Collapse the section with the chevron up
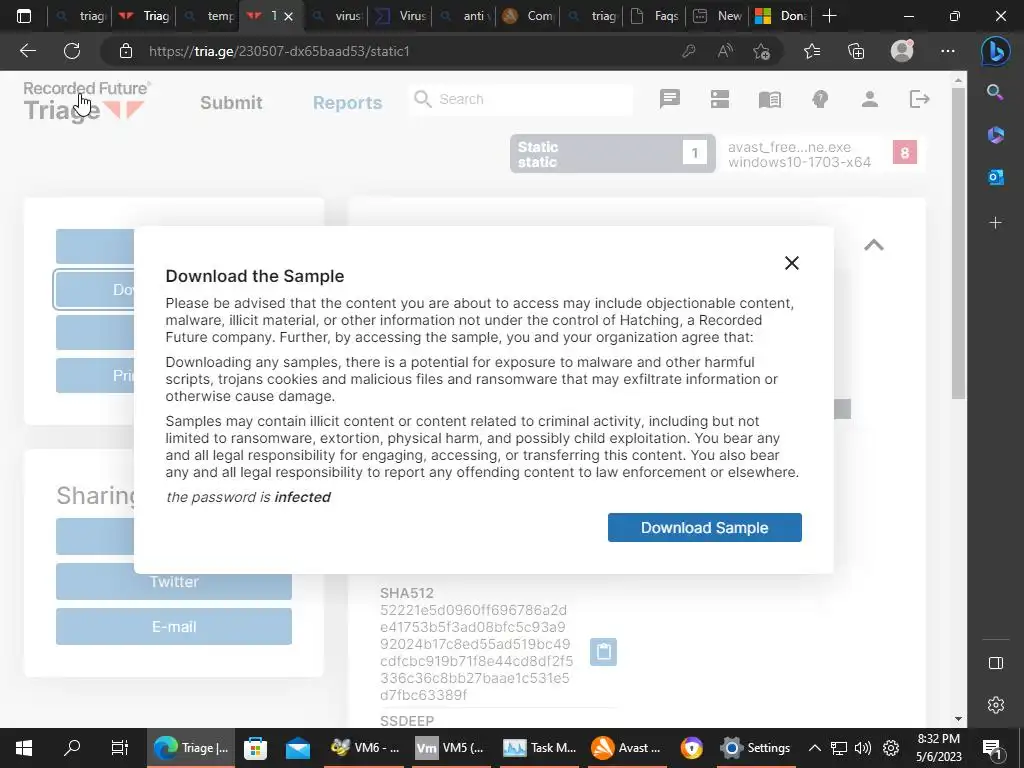The image size is (1024, 768). pos(874,245)
